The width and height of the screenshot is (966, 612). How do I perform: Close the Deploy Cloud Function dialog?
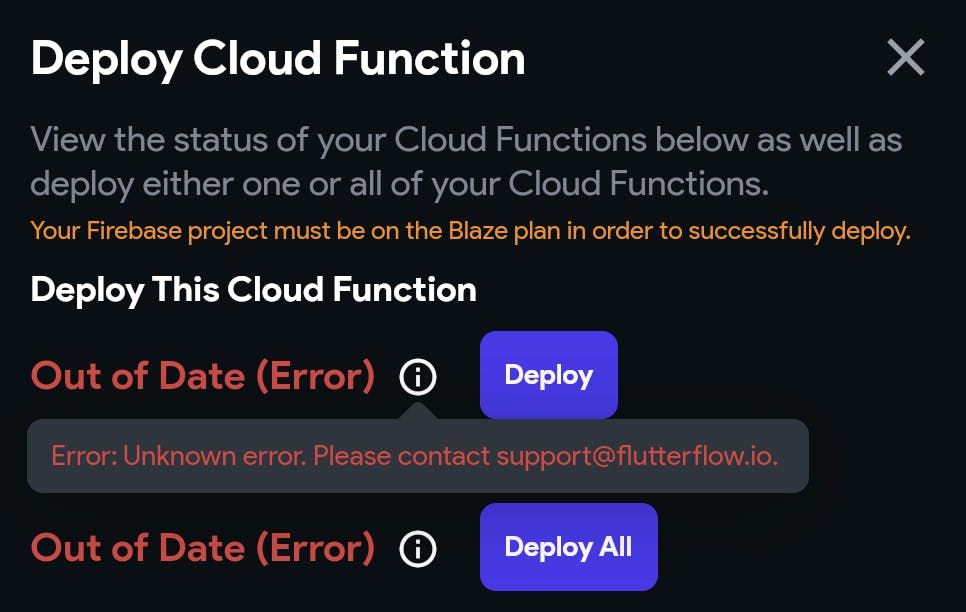905,59
